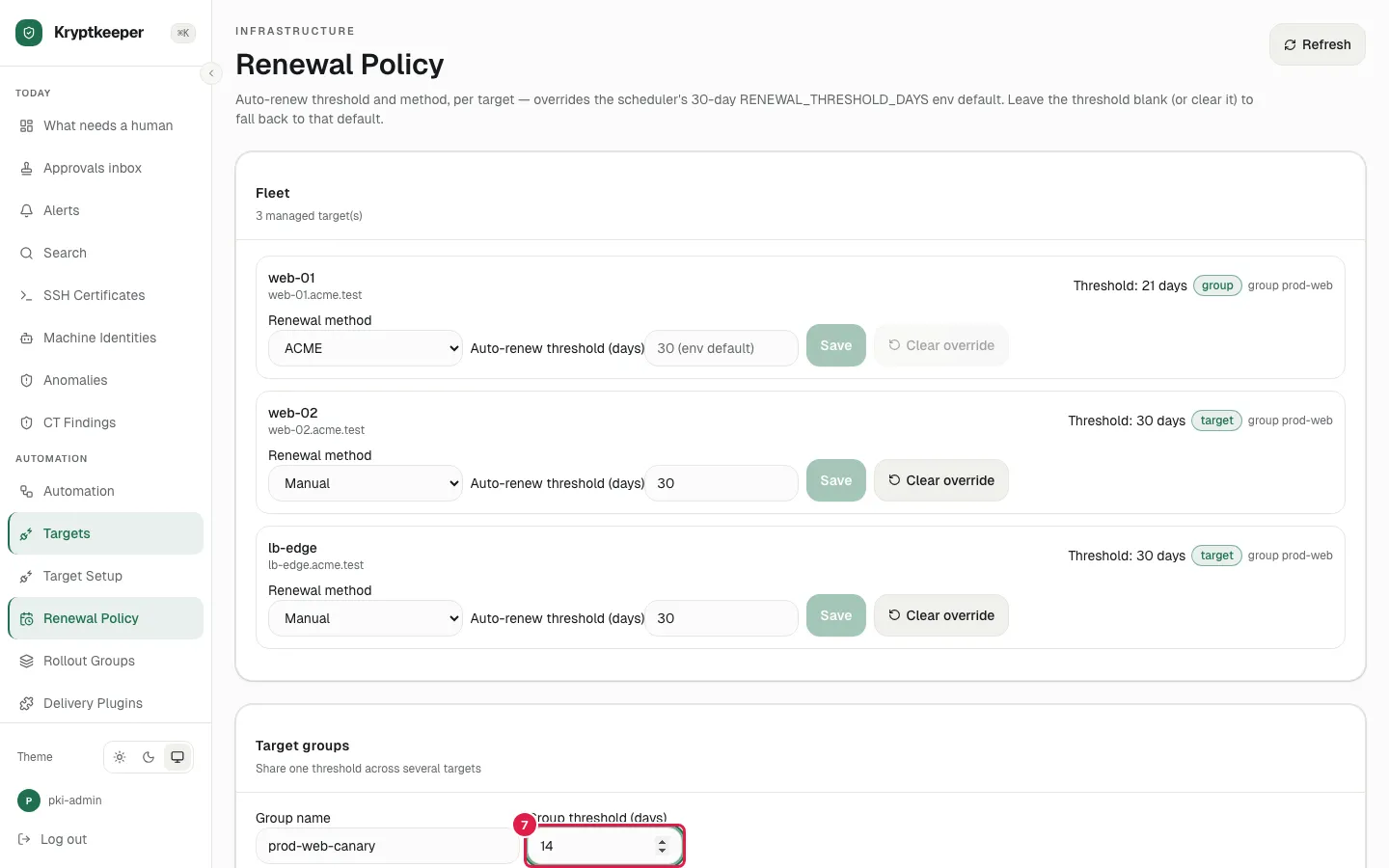Go to Automation page
Image resolution: width=1389 pixels, height=868 pixels.
pyautogui.click(x=106, y=491)
